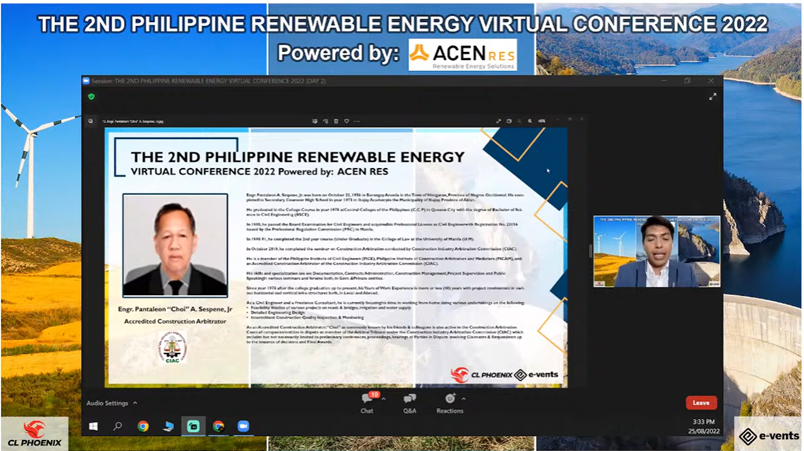Enter full screen using the expand arrows icon

[x=712, y=96]
